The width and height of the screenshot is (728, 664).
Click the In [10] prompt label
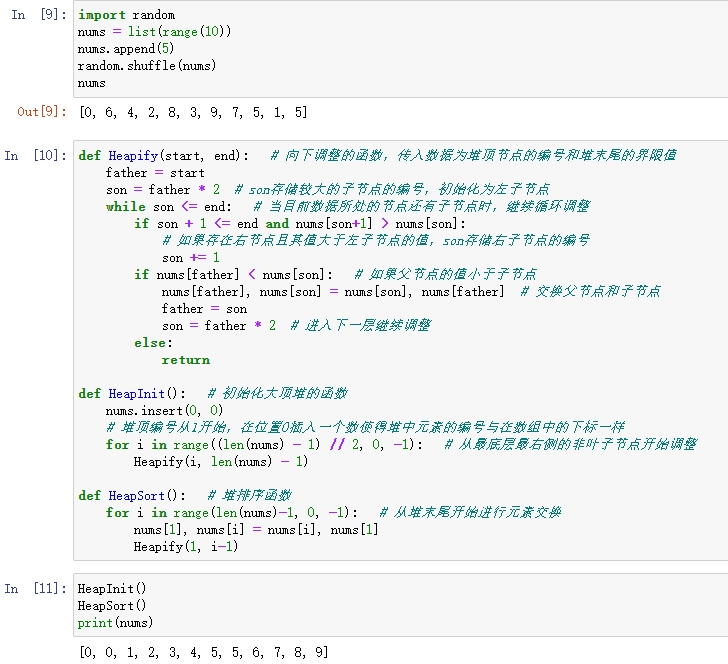(36, 155)
